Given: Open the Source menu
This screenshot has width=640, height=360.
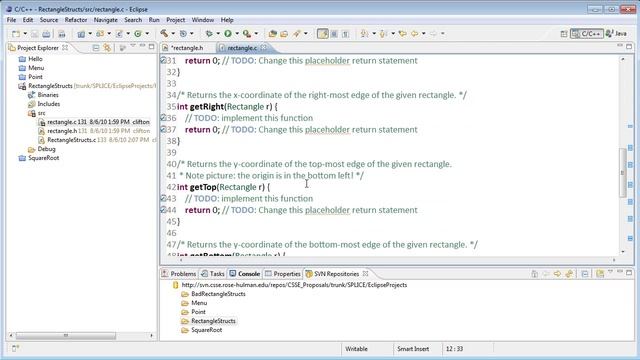Looking at the screenshot, I should [49, 20].
